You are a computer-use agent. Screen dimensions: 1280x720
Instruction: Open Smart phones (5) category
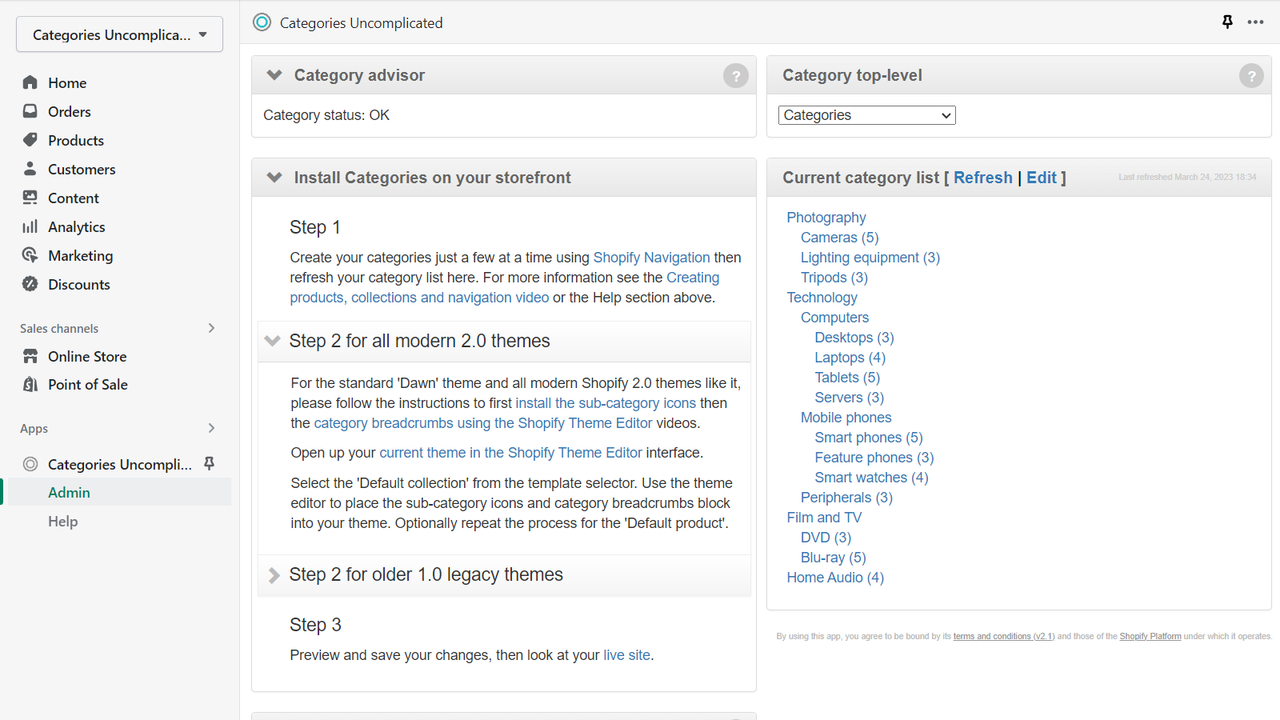869,437
